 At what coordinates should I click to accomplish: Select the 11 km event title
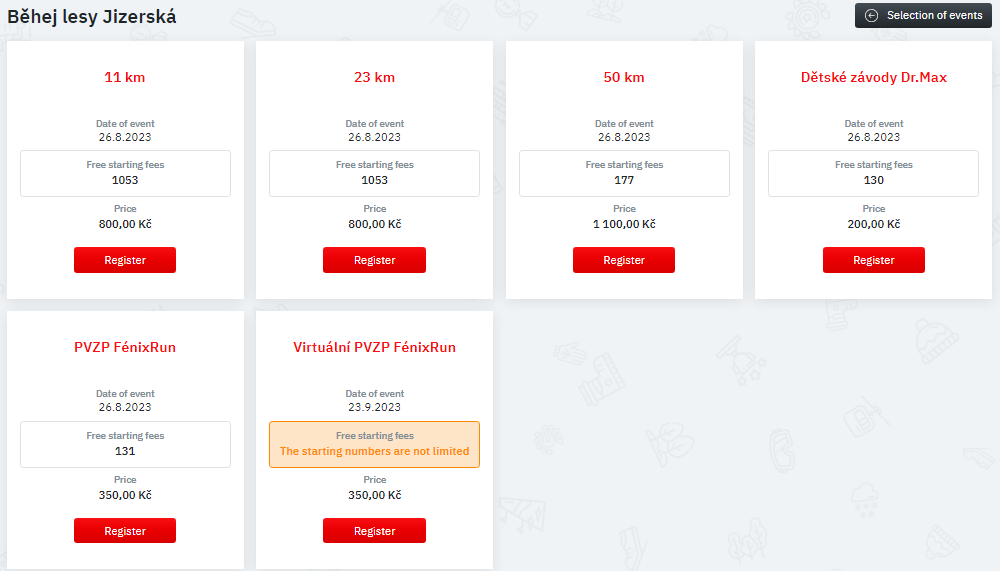pos(125,77)
